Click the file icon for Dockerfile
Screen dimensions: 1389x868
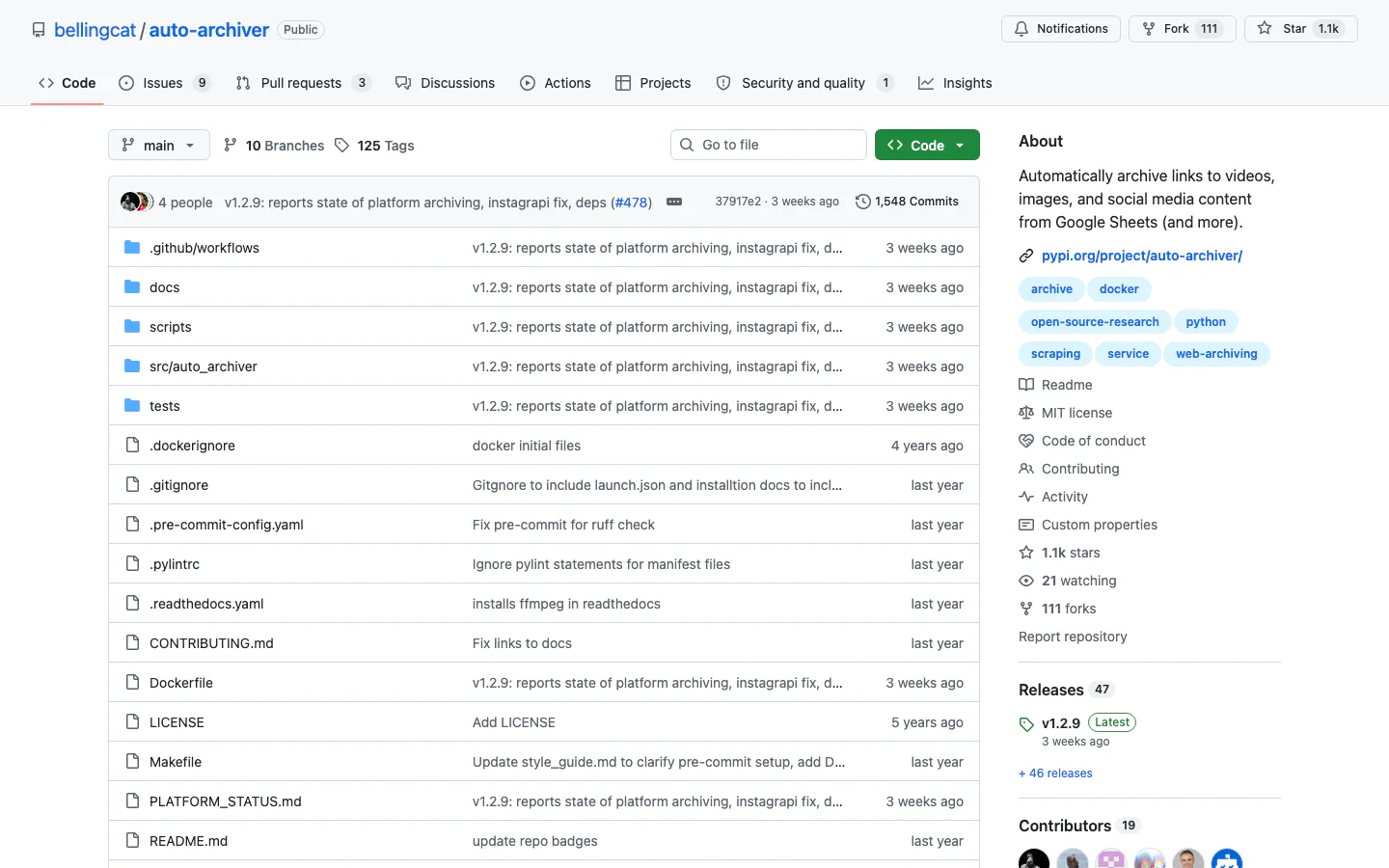coord(132,683)
